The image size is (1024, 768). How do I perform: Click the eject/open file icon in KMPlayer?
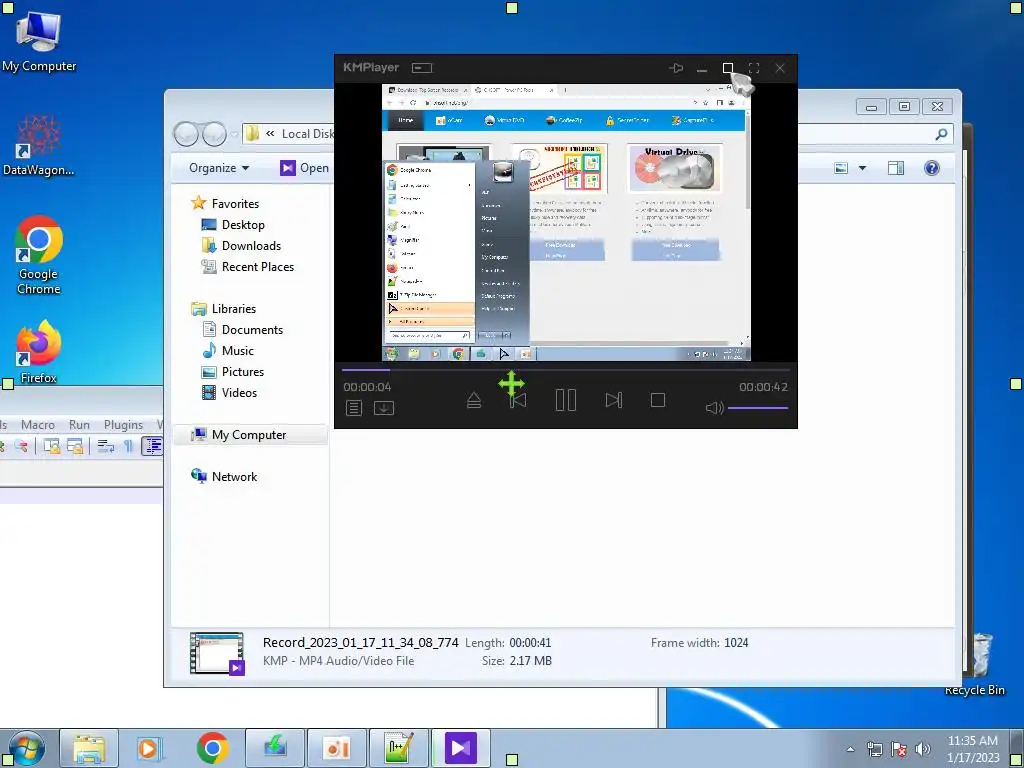[474, 400]
